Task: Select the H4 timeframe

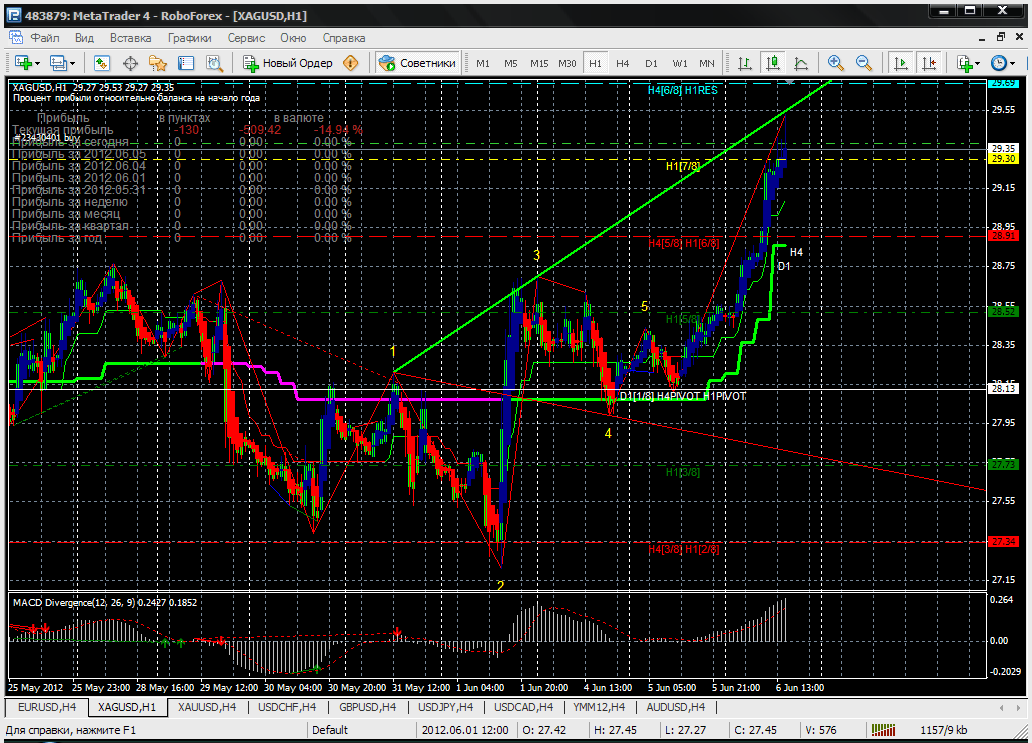Action: tap(623, 63)
